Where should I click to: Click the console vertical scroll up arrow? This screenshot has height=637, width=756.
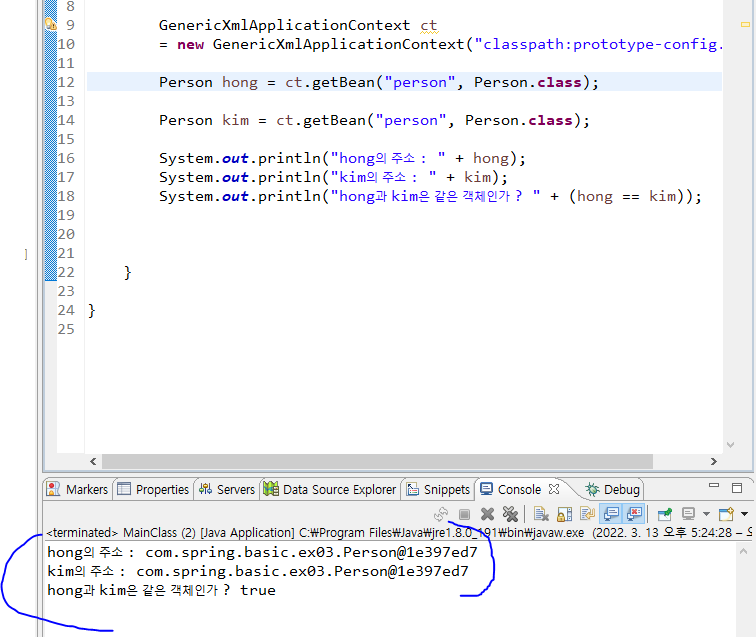tap(743, 551)
